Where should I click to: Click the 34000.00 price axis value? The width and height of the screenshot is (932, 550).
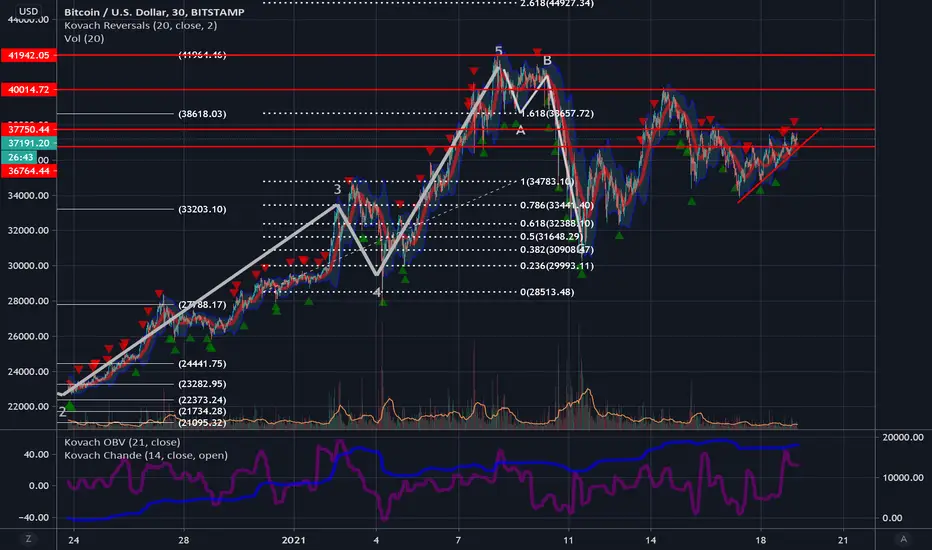(28, 196)
